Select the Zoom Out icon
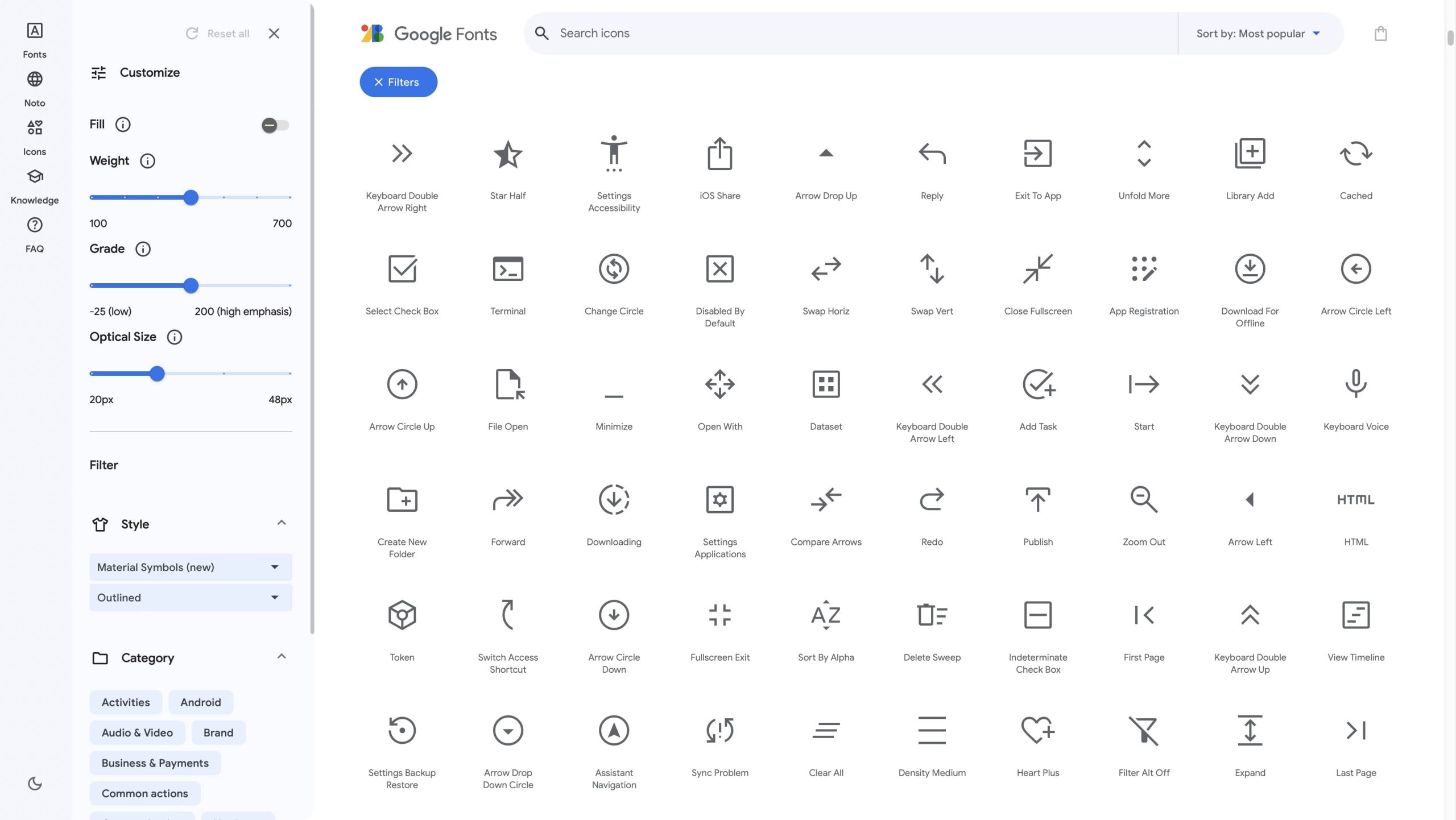This screenshot has width=1456, height=820. click(x=1143, y=500)
